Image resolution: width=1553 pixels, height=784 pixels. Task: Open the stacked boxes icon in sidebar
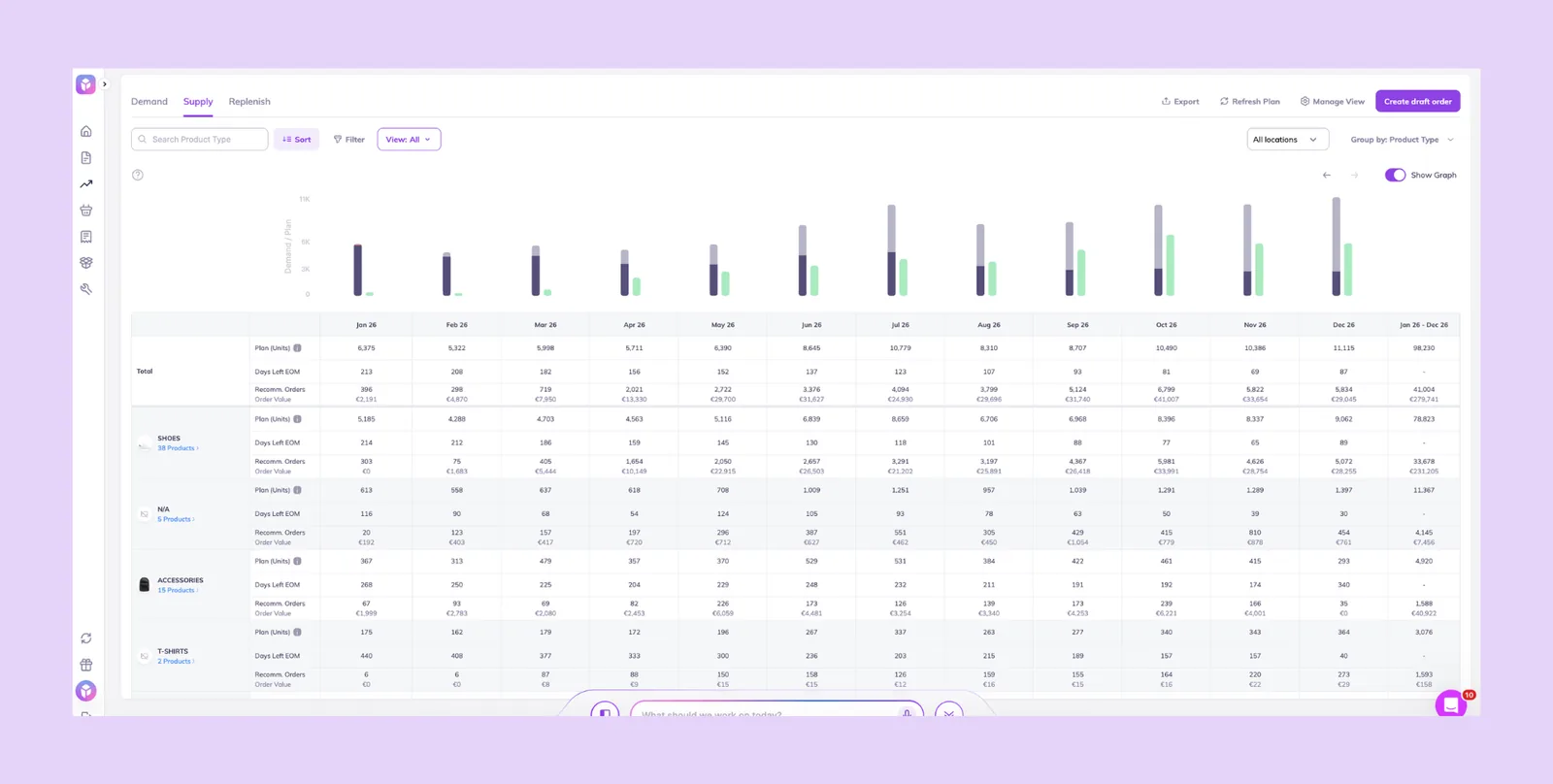point(86,263)
